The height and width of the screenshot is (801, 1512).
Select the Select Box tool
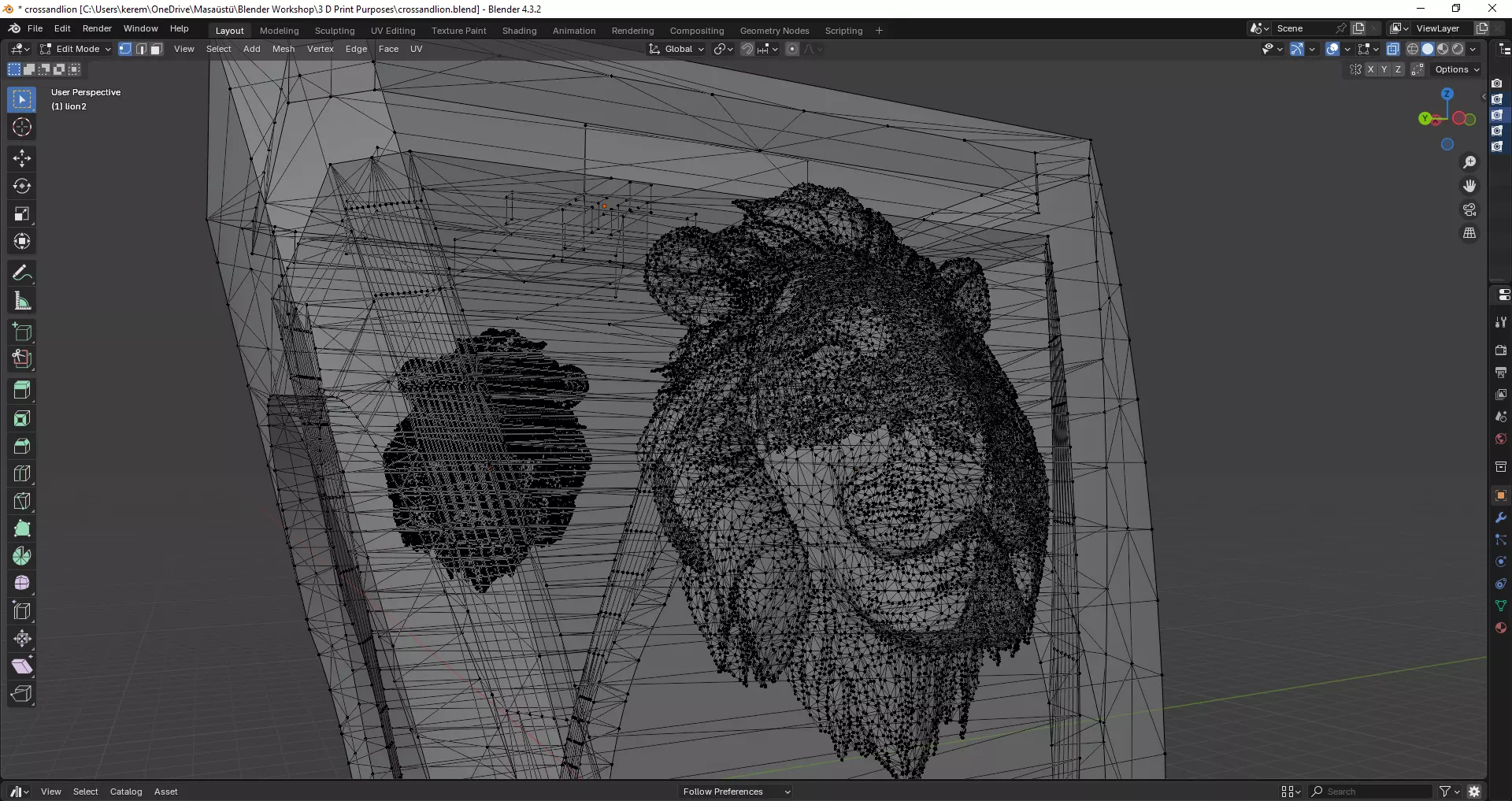(x=22, y=100)
